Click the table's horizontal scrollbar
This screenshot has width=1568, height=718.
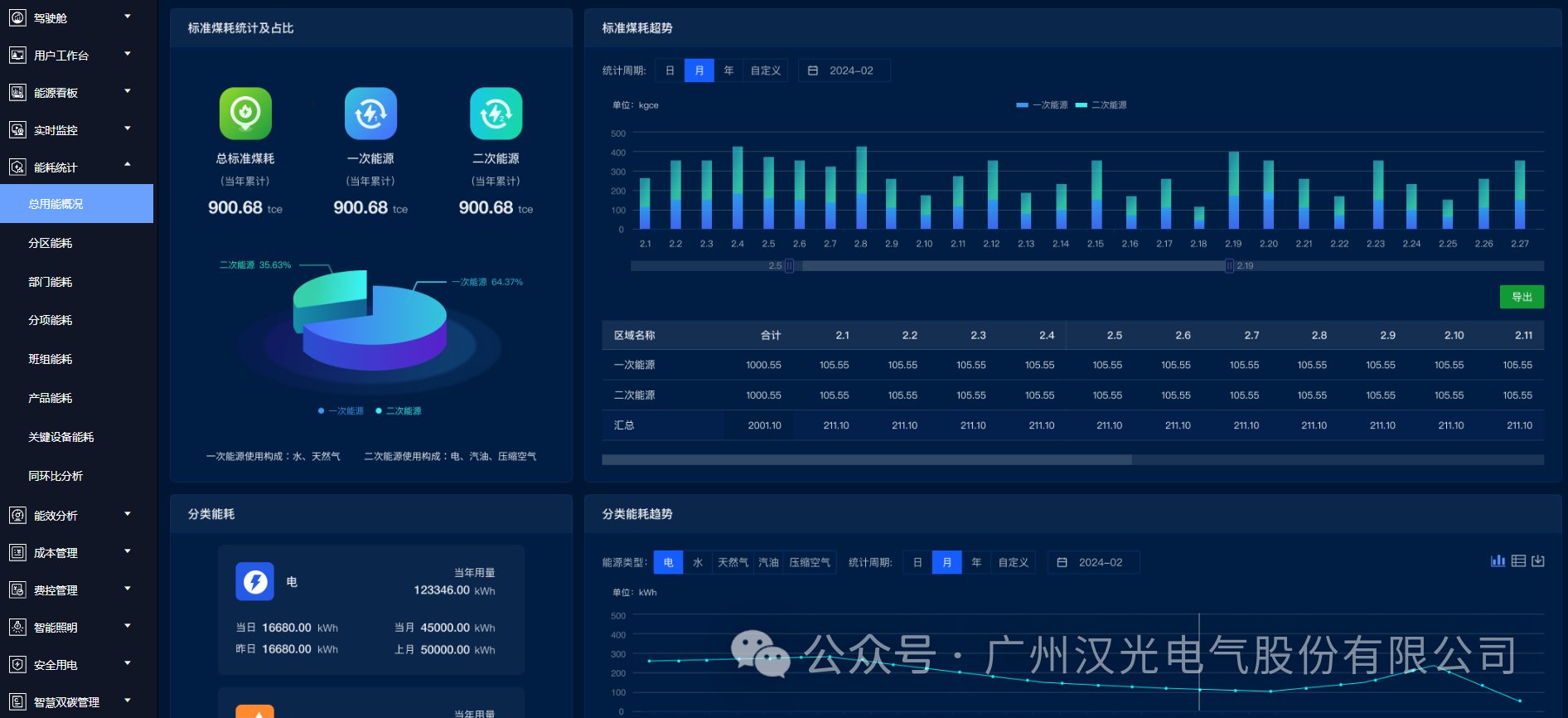click(x=866, y=459)
